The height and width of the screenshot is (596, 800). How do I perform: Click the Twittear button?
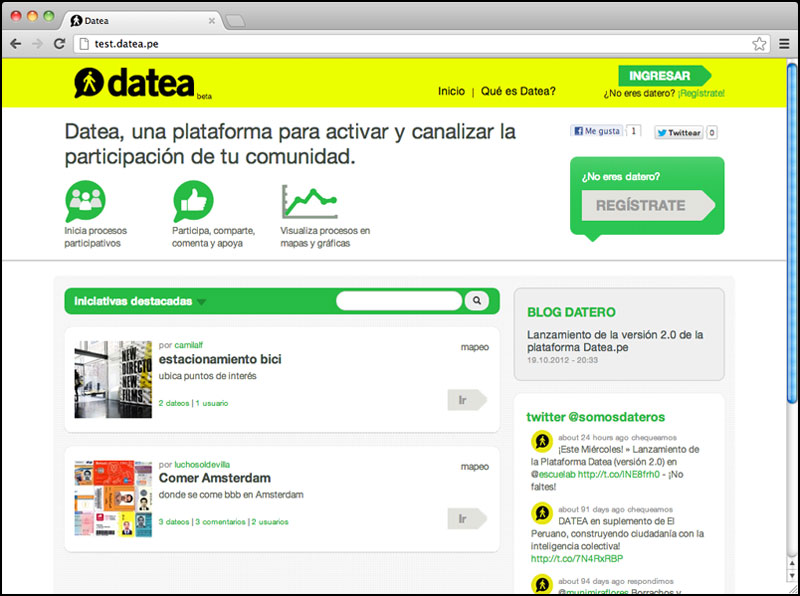(x=679, y=133)
